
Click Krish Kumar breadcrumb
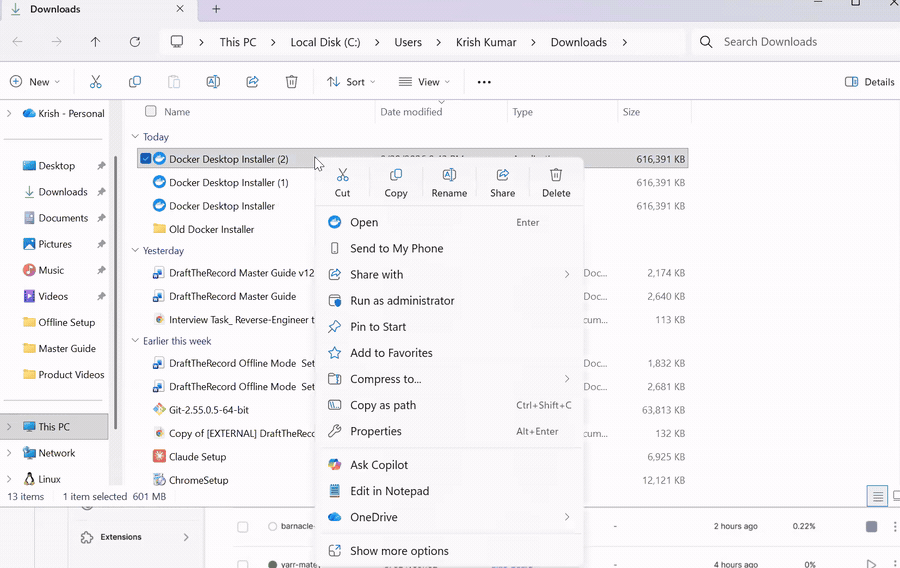point(486,42)
